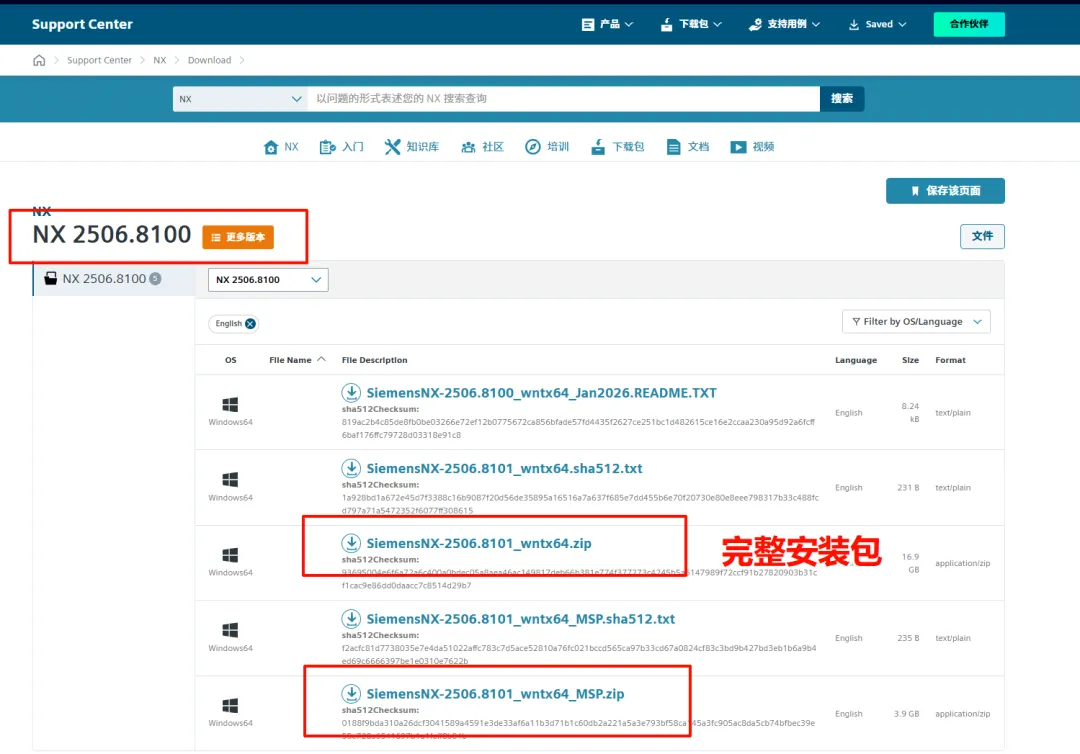Open the 下载包 header dropdown menu

(691, 24)
